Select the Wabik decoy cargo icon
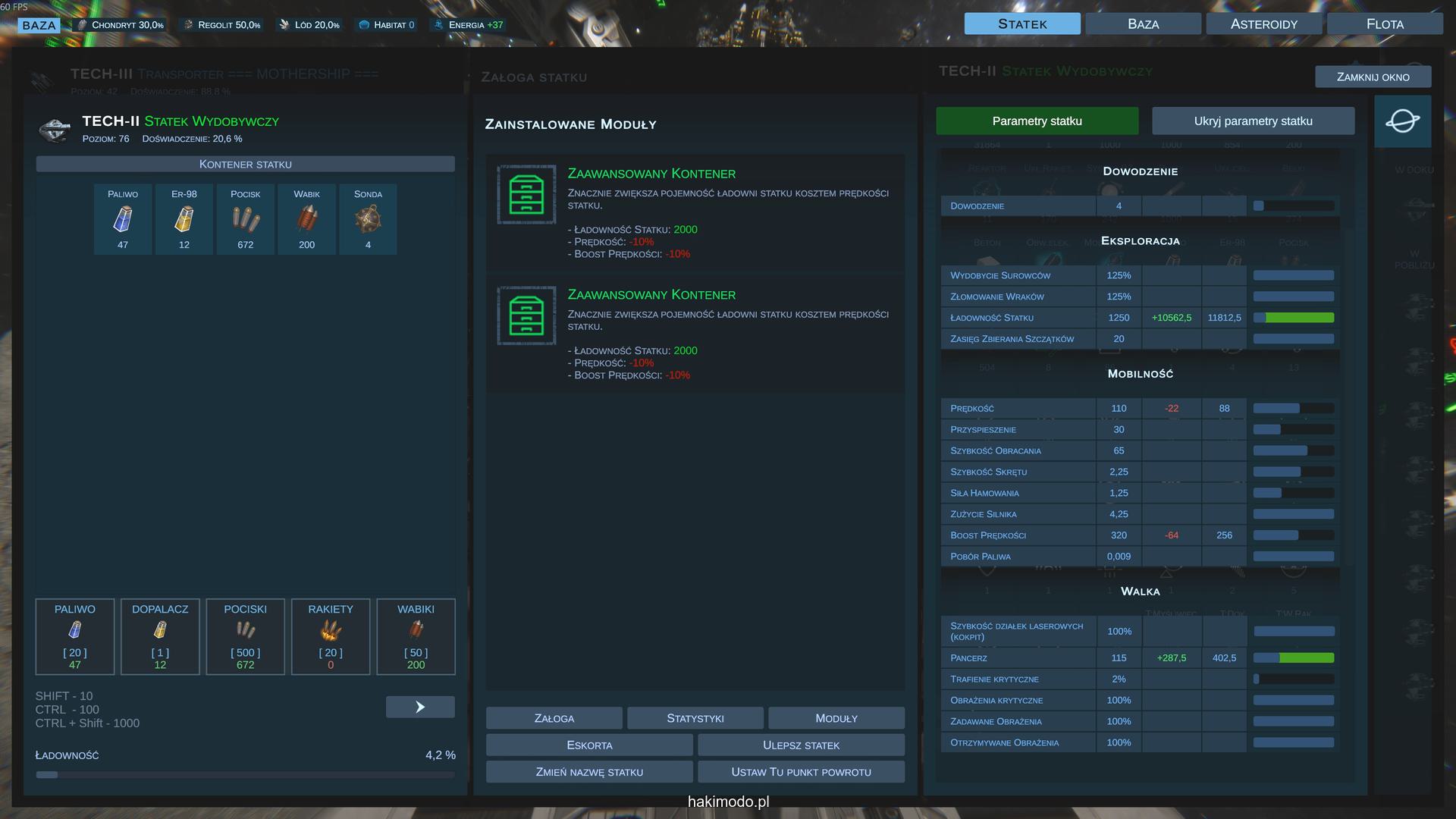Viewport: 1456px width, 819px height. [x=306, y=219]
